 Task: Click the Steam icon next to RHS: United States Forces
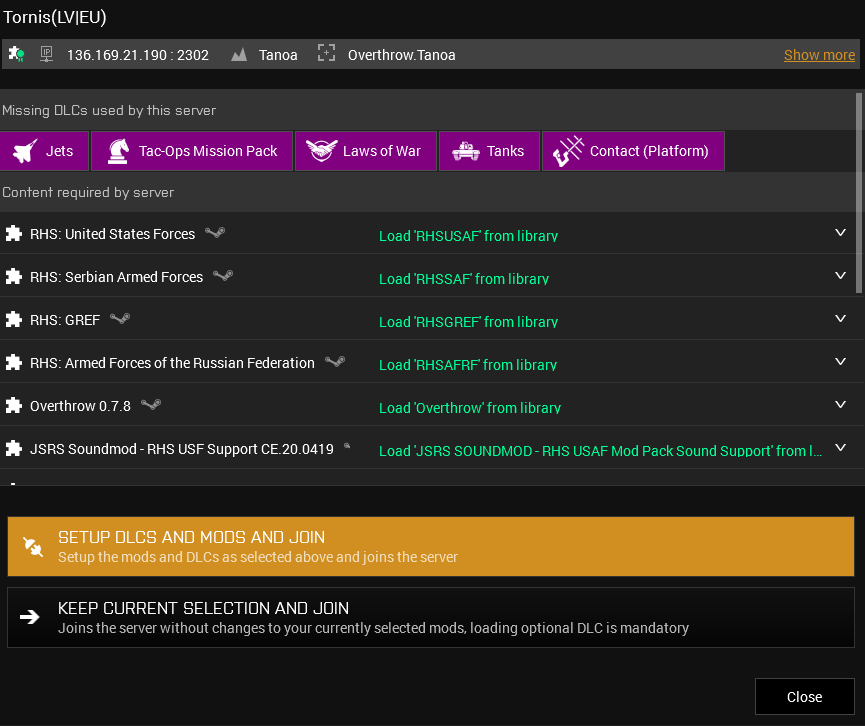pyautogui.click(x=215, y=233)
